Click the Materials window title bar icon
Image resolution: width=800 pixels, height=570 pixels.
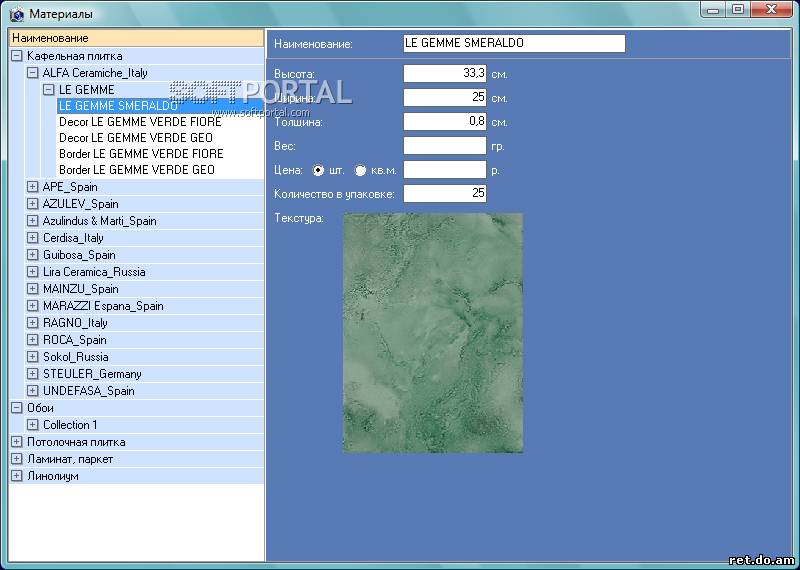coord(15,14)
